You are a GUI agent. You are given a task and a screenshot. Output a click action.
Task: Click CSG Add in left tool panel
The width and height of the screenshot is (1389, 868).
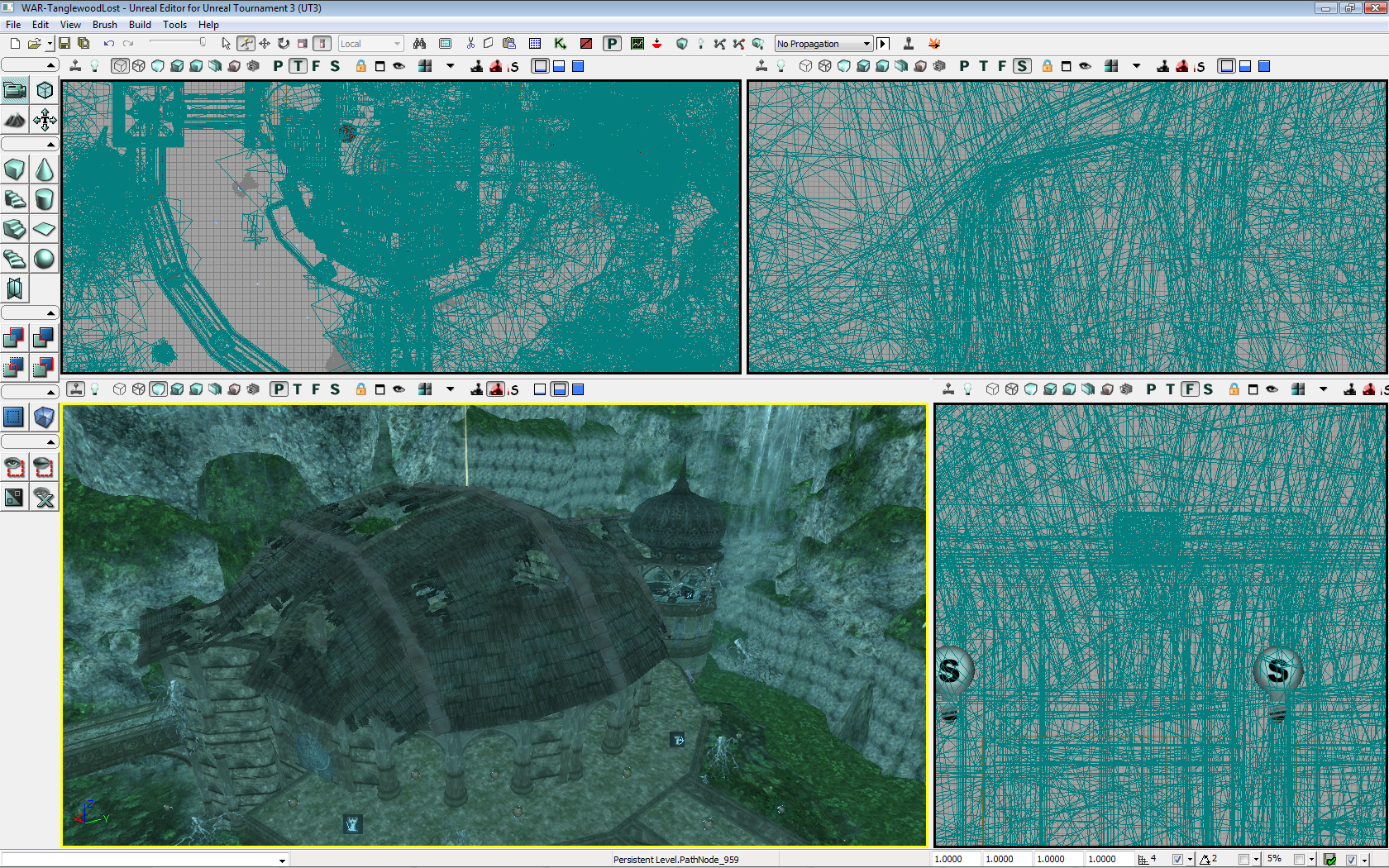pos(15,337)
